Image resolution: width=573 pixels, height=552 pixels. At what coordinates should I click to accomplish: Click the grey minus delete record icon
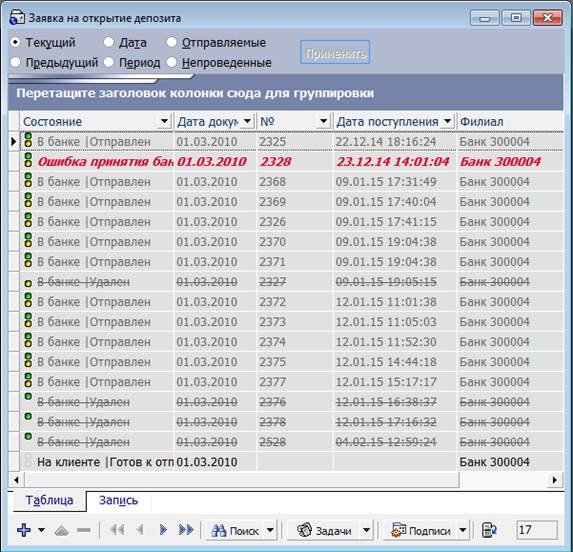pyautogui.click(x=84, y=530)
